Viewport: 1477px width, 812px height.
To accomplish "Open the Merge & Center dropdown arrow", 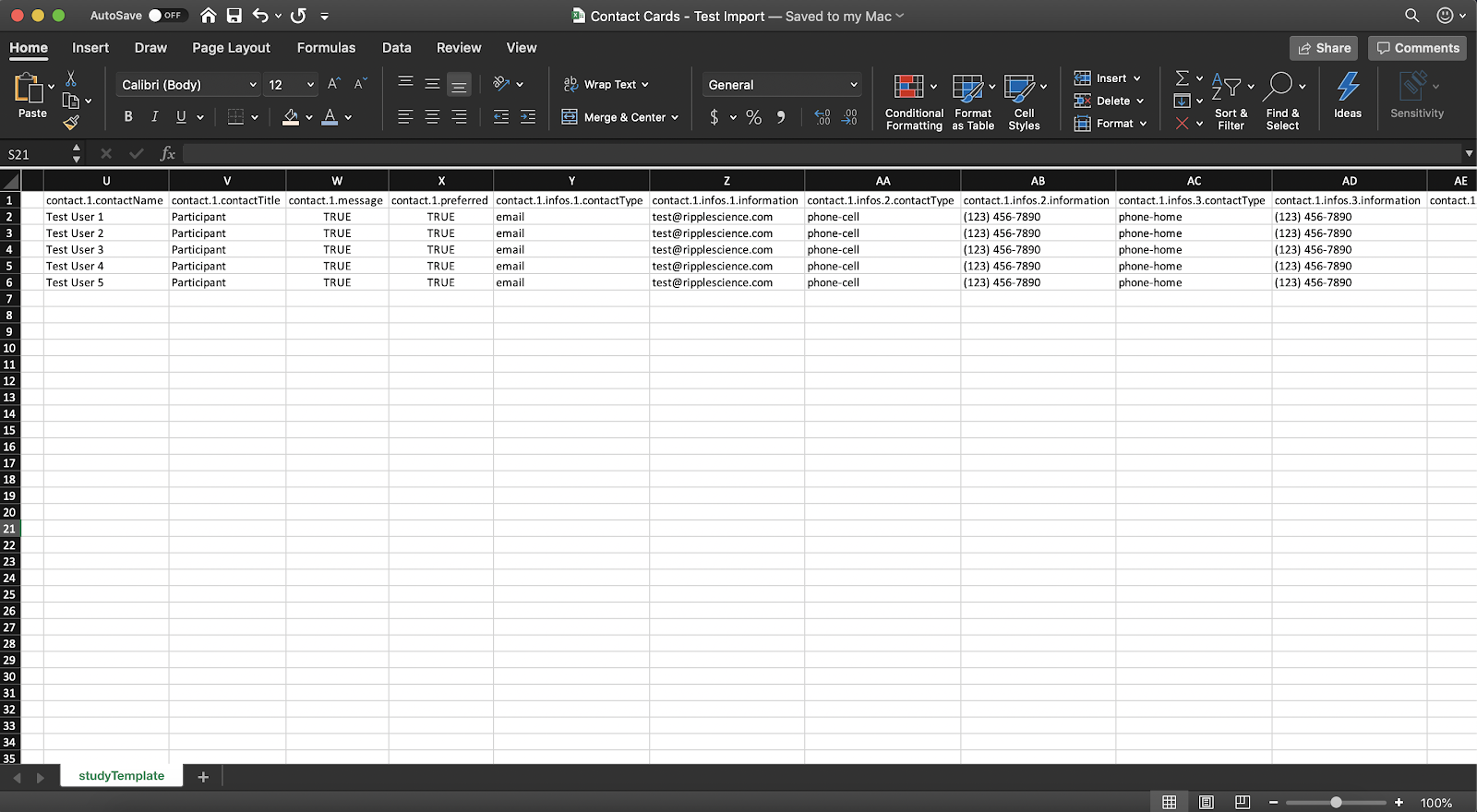I will point(675,118).
